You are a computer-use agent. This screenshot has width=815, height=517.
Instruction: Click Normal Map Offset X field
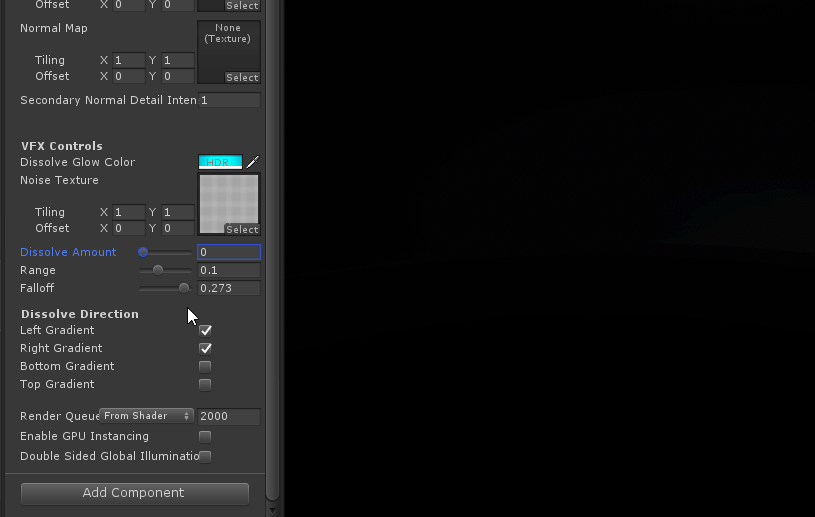pos(128,76)
